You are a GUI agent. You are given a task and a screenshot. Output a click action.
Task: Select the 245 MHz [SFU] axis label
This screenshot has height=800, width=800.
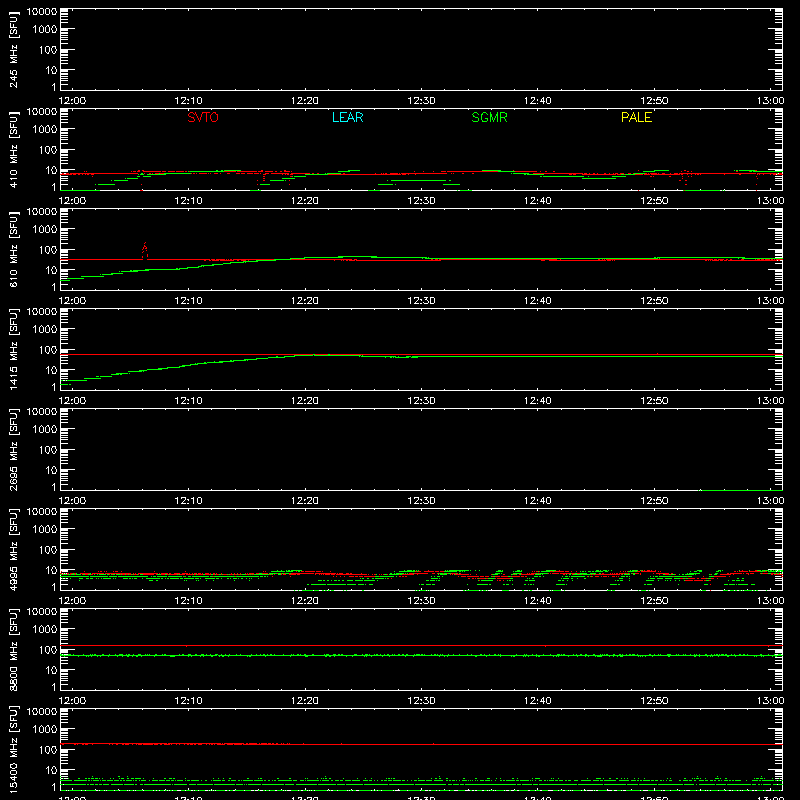pos(13,49)
